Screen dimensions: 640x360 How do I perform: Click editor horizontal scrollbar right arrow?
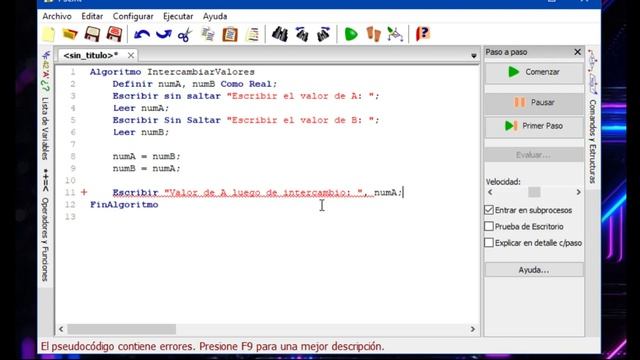[473, 329]
